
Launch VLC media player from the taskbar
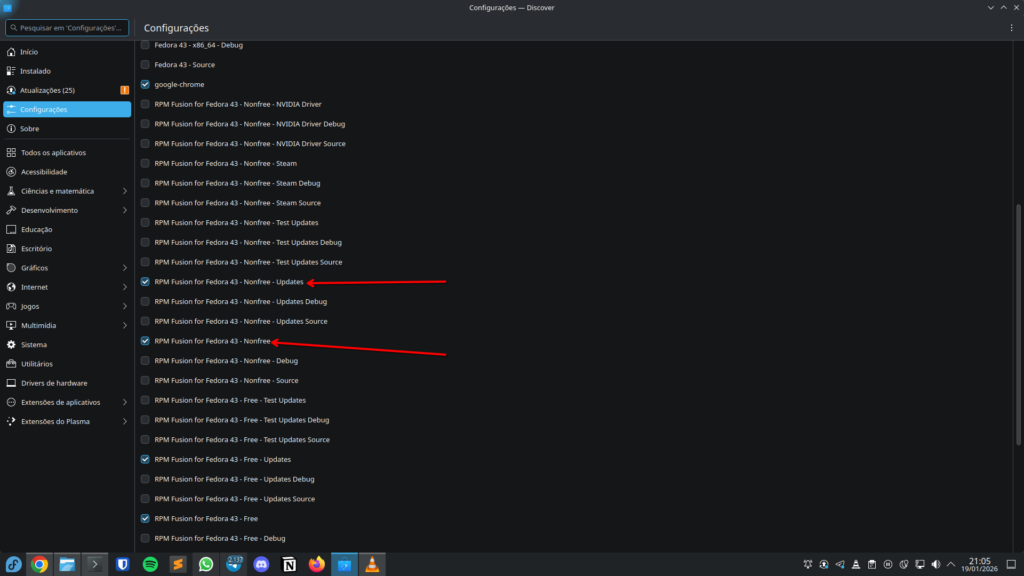[371, 563]
